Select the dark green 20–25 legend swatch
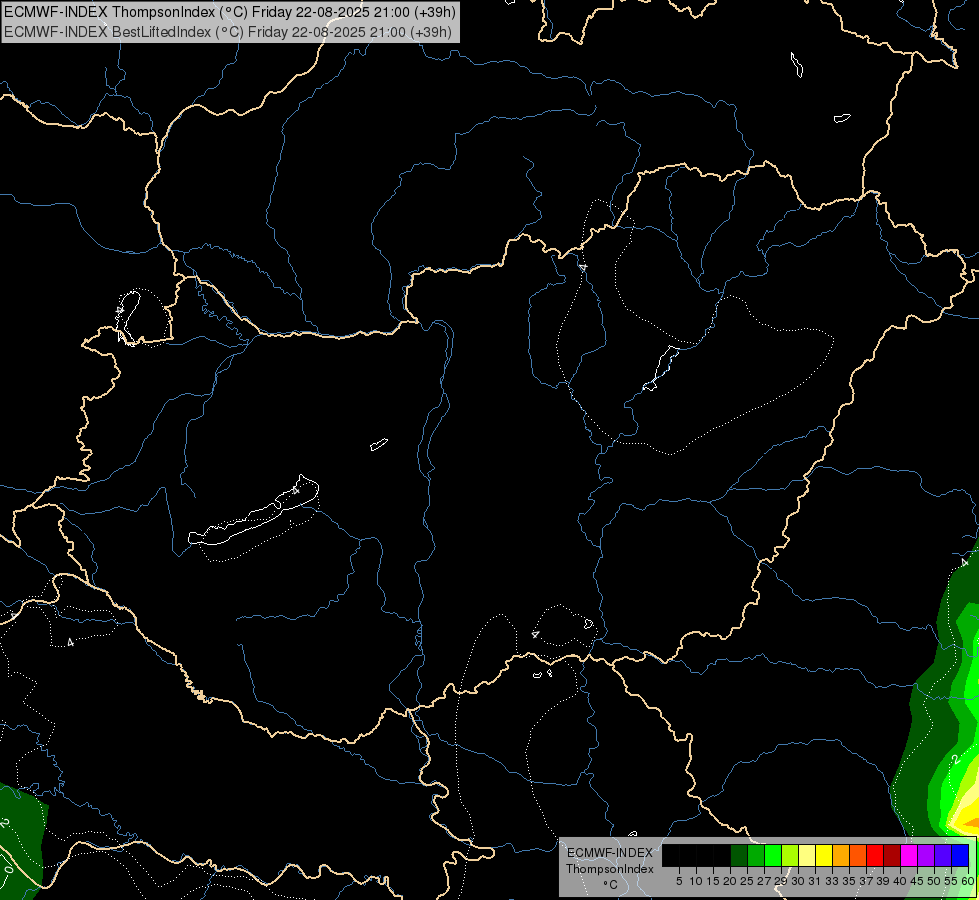The width and height of the screenshot is (979, 900). point(739,855)
